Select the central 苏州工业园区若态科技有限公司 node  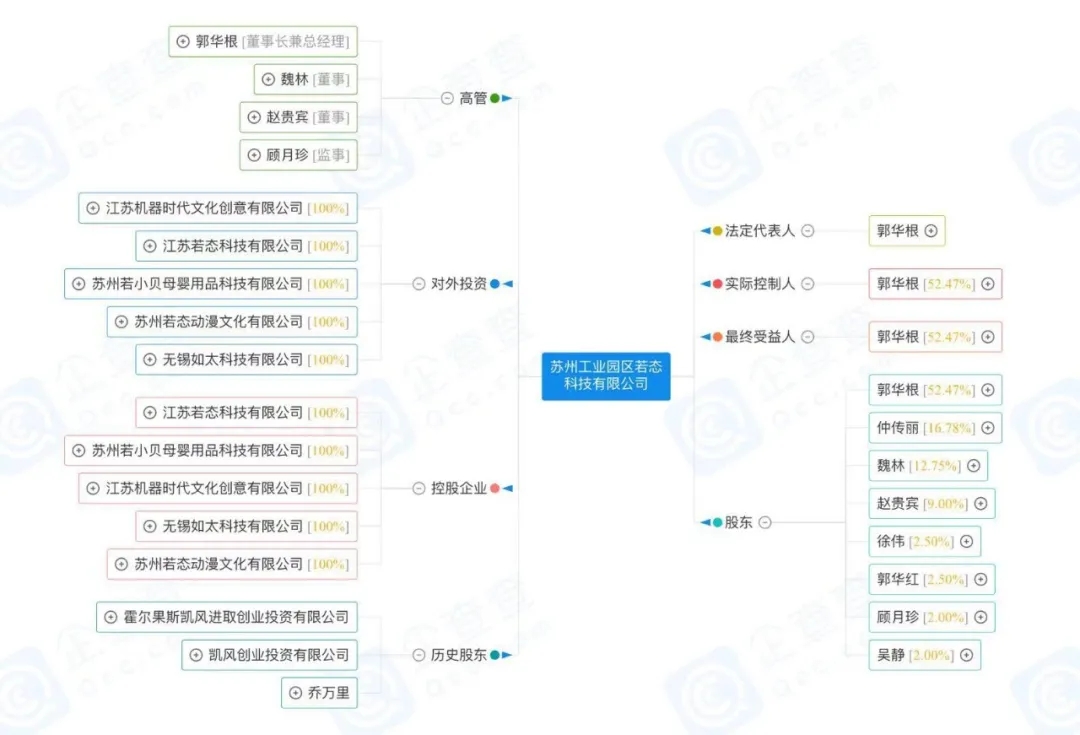point(606,376)
